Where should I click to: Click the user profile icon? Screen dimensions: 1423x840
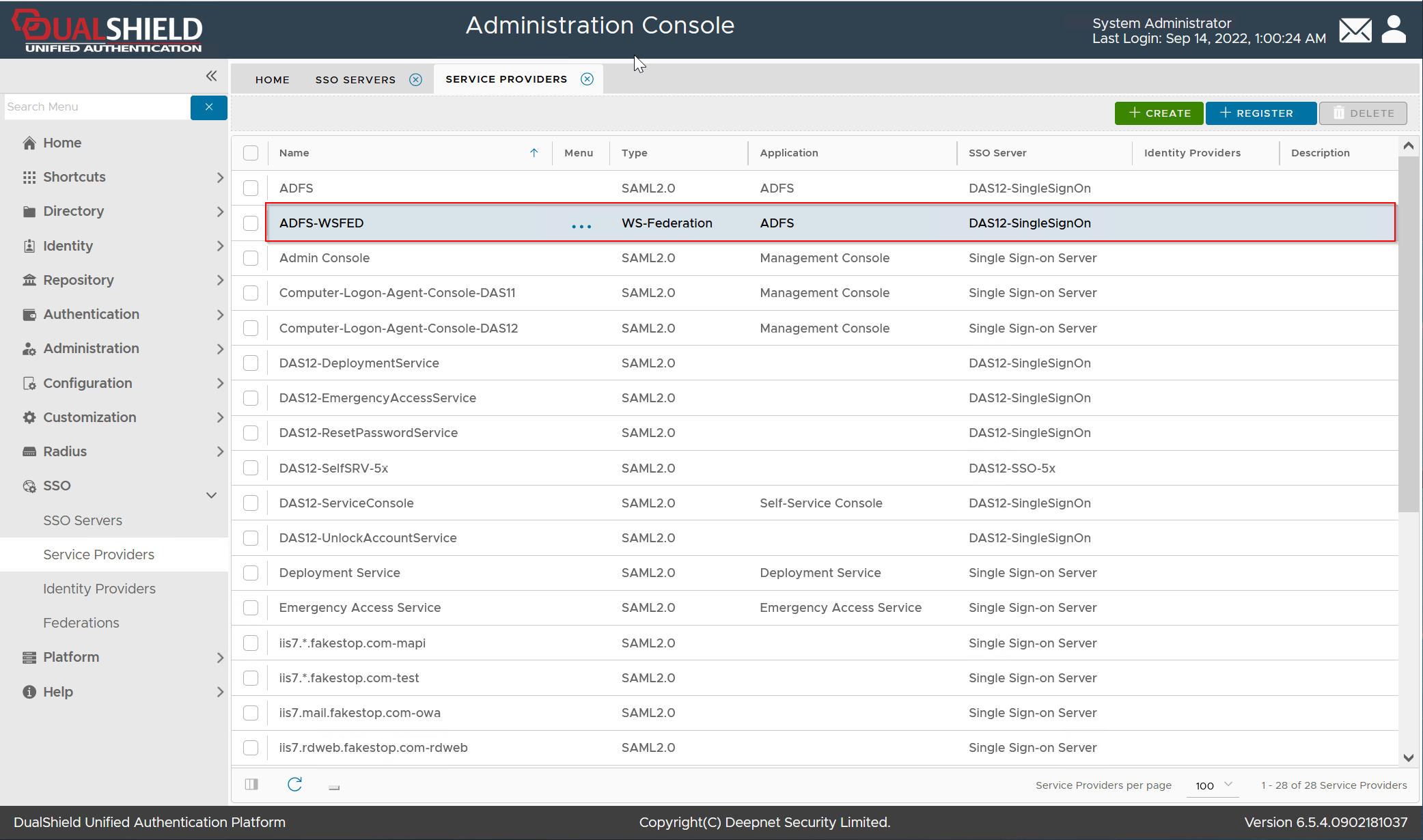coord(1394,29)
